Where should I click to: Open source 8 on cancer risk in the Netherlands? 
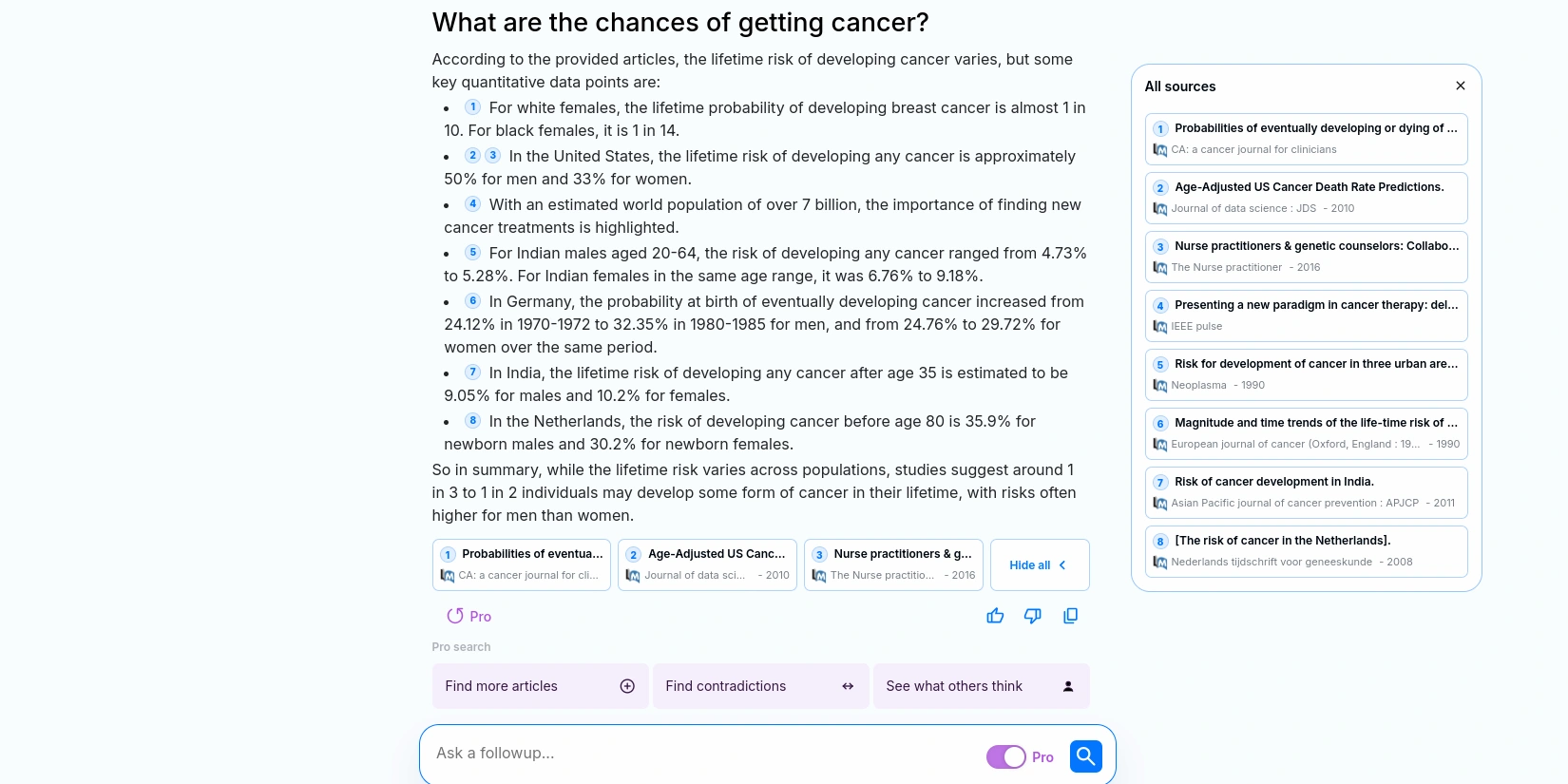coord(1306,551)
